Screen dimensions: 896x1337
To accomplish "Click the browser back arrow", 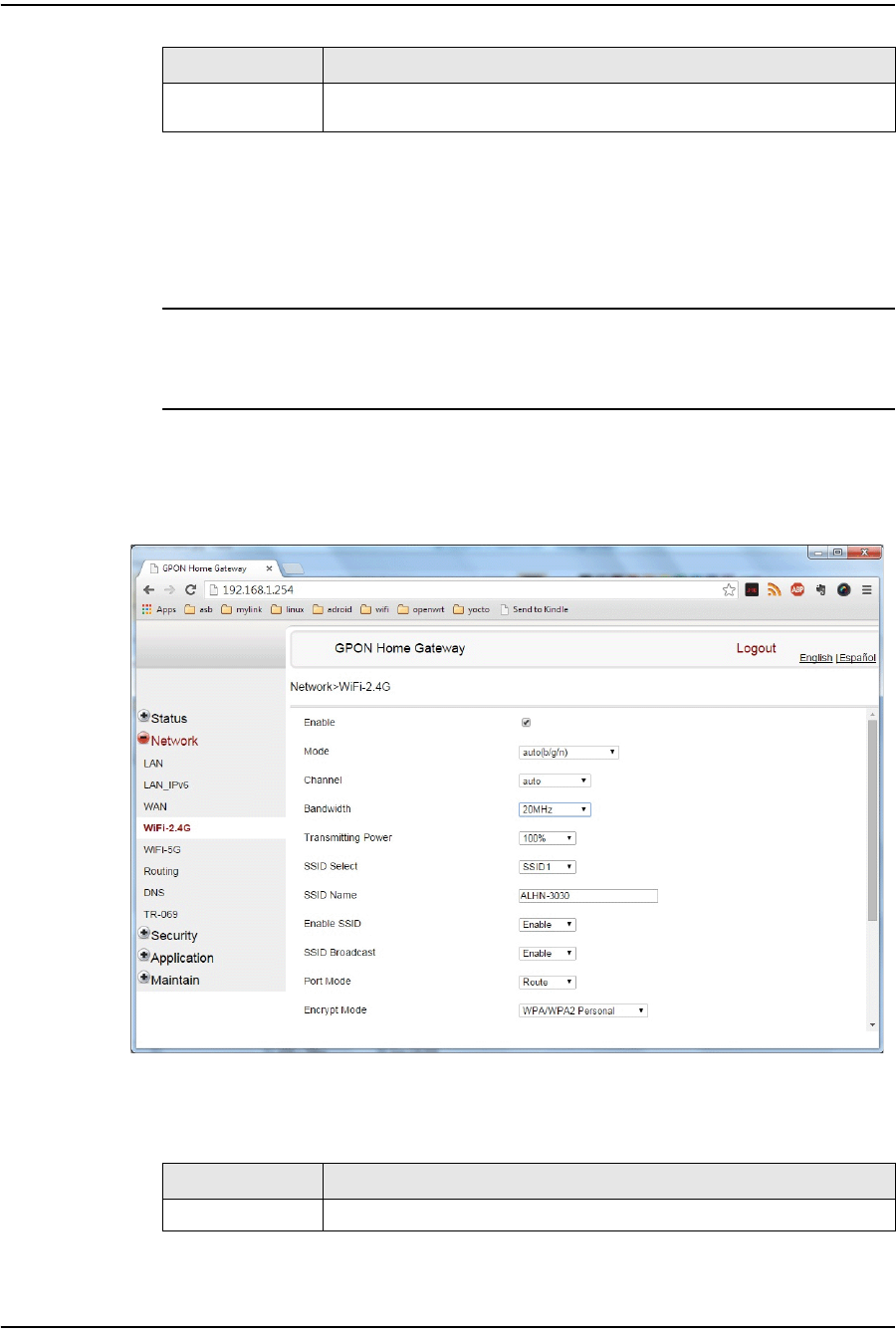I will tap(149, 589).
